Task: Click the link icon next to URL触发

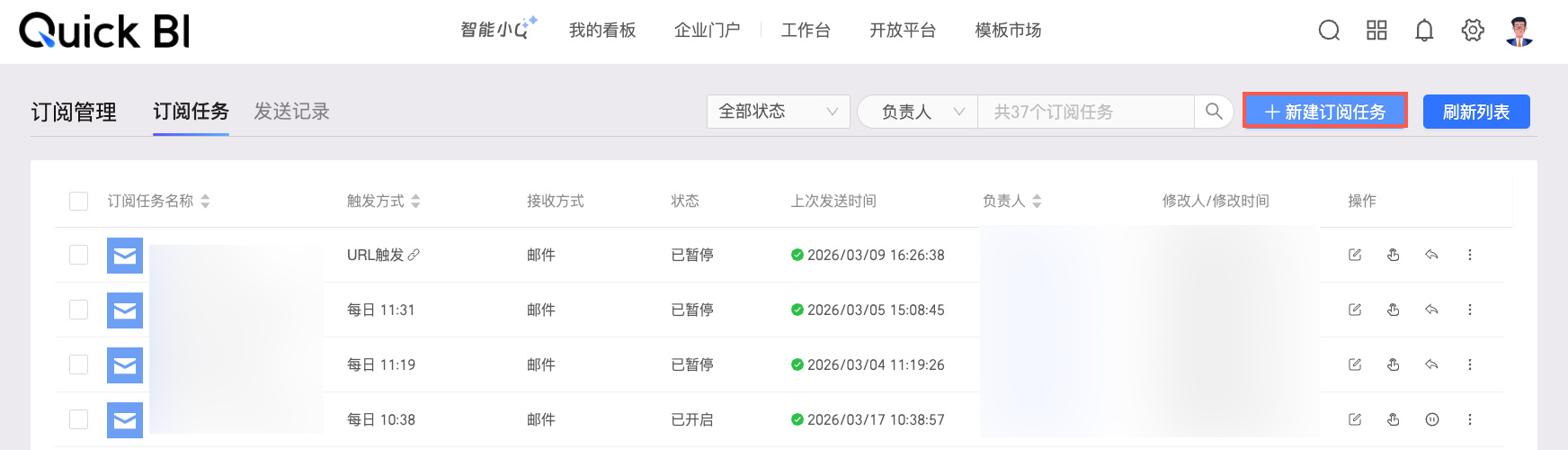Action: pos(414,255)
